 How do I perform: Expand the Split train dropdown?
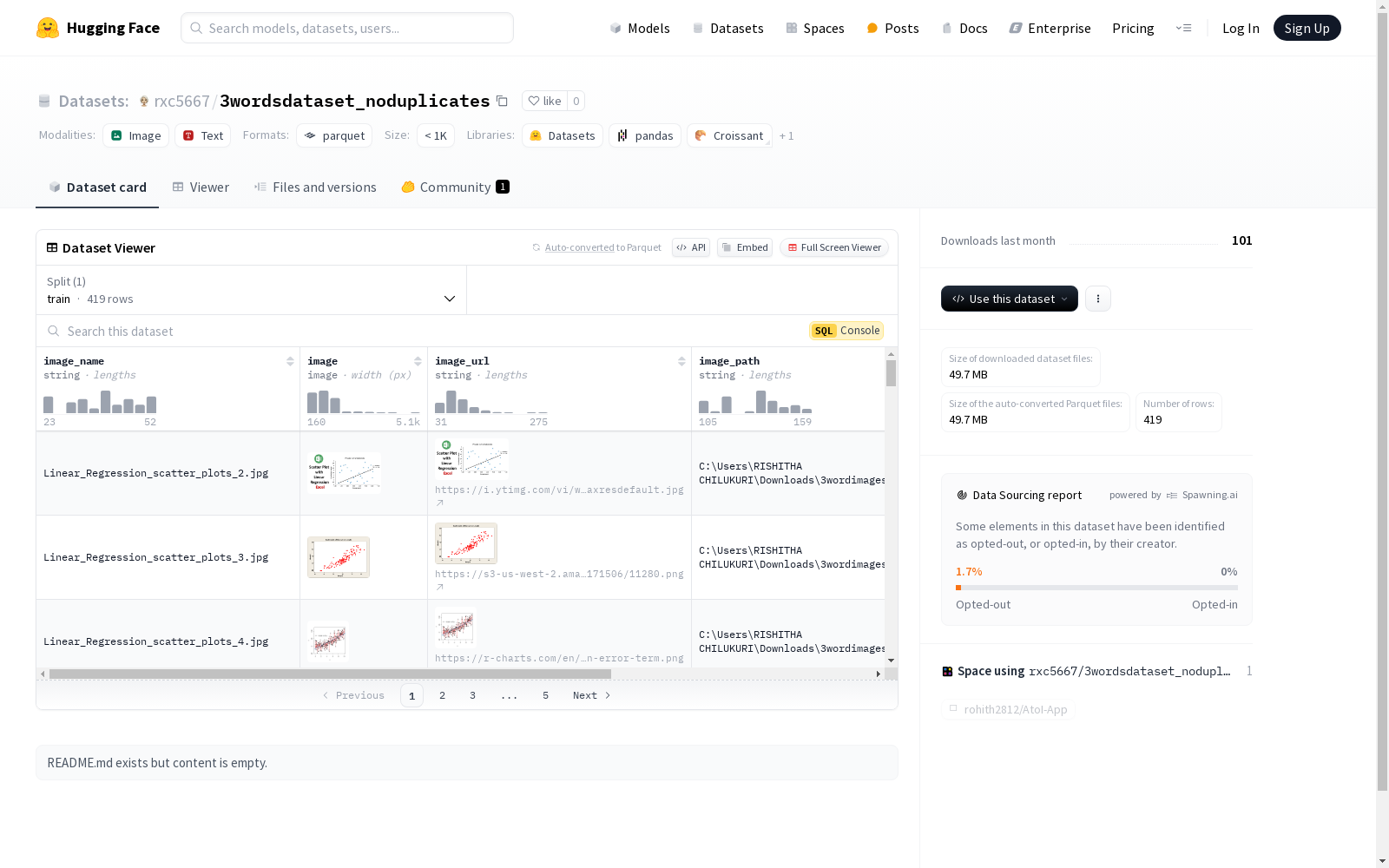click(x=252, y=290)
